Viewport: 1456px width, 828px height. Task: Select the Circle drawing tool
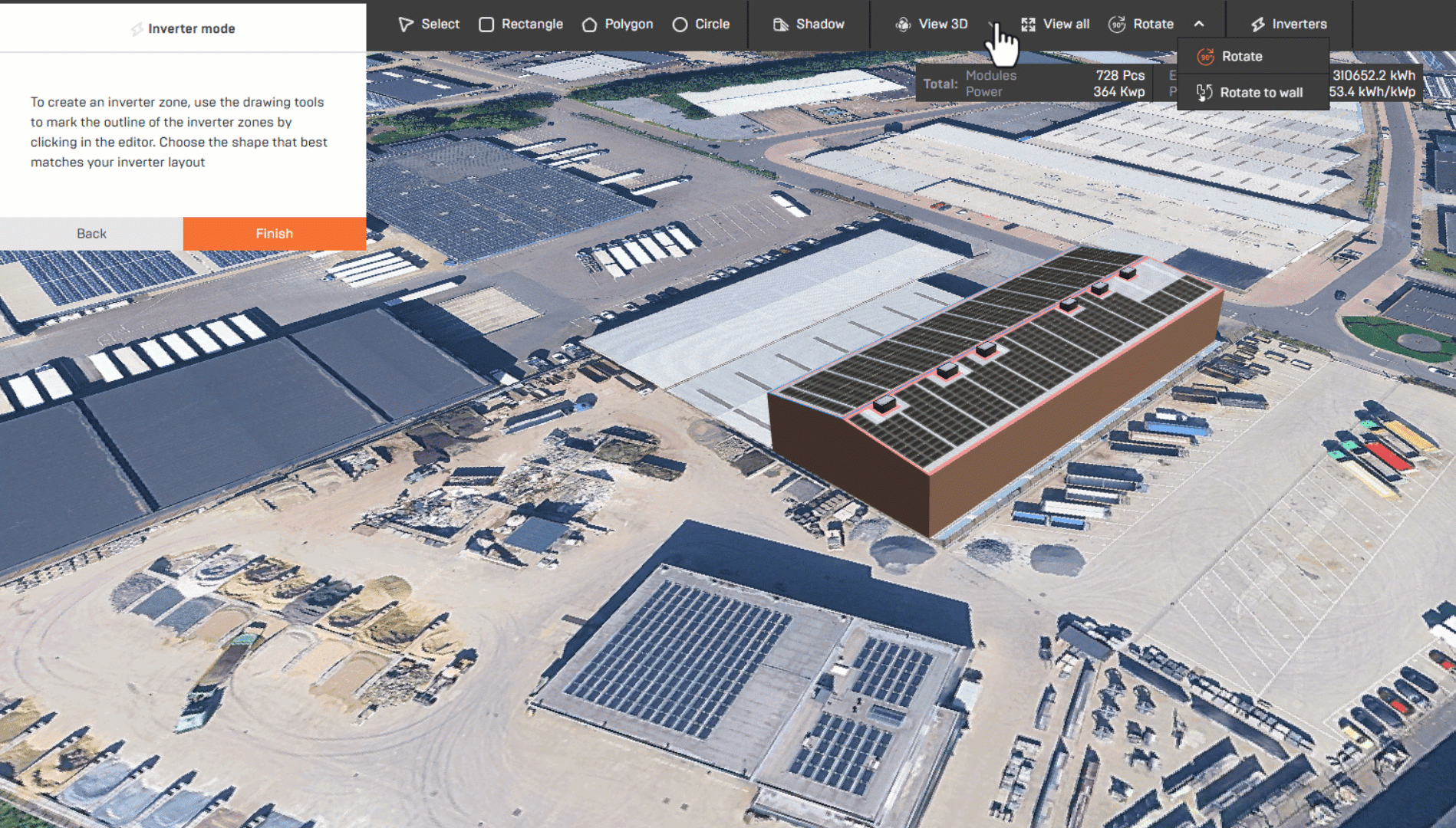[x=701, y=25]
